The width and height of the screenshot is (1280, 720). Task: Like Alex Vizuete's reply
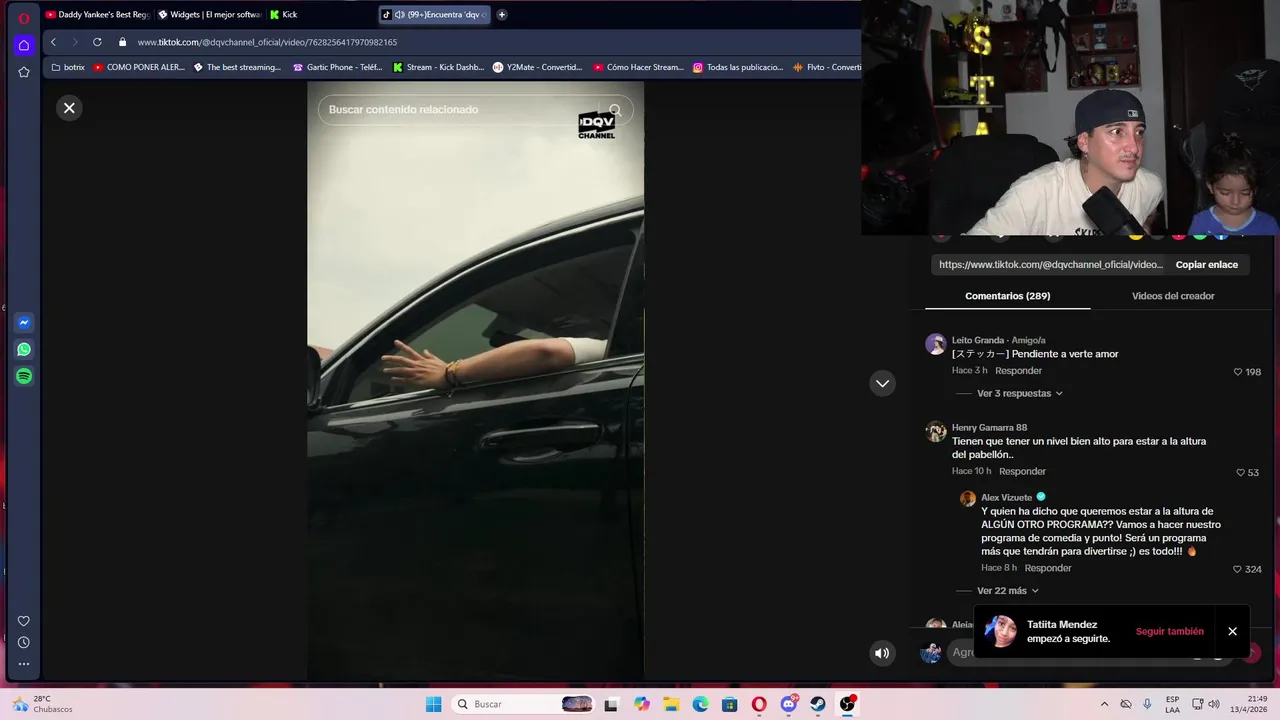1237,569
